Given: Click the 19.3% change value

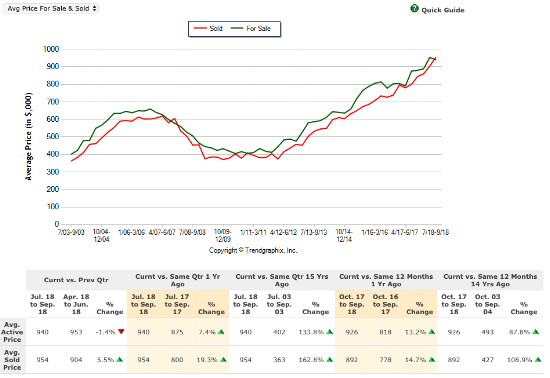Looking at the screenshot, I should (x=207, y=360).
